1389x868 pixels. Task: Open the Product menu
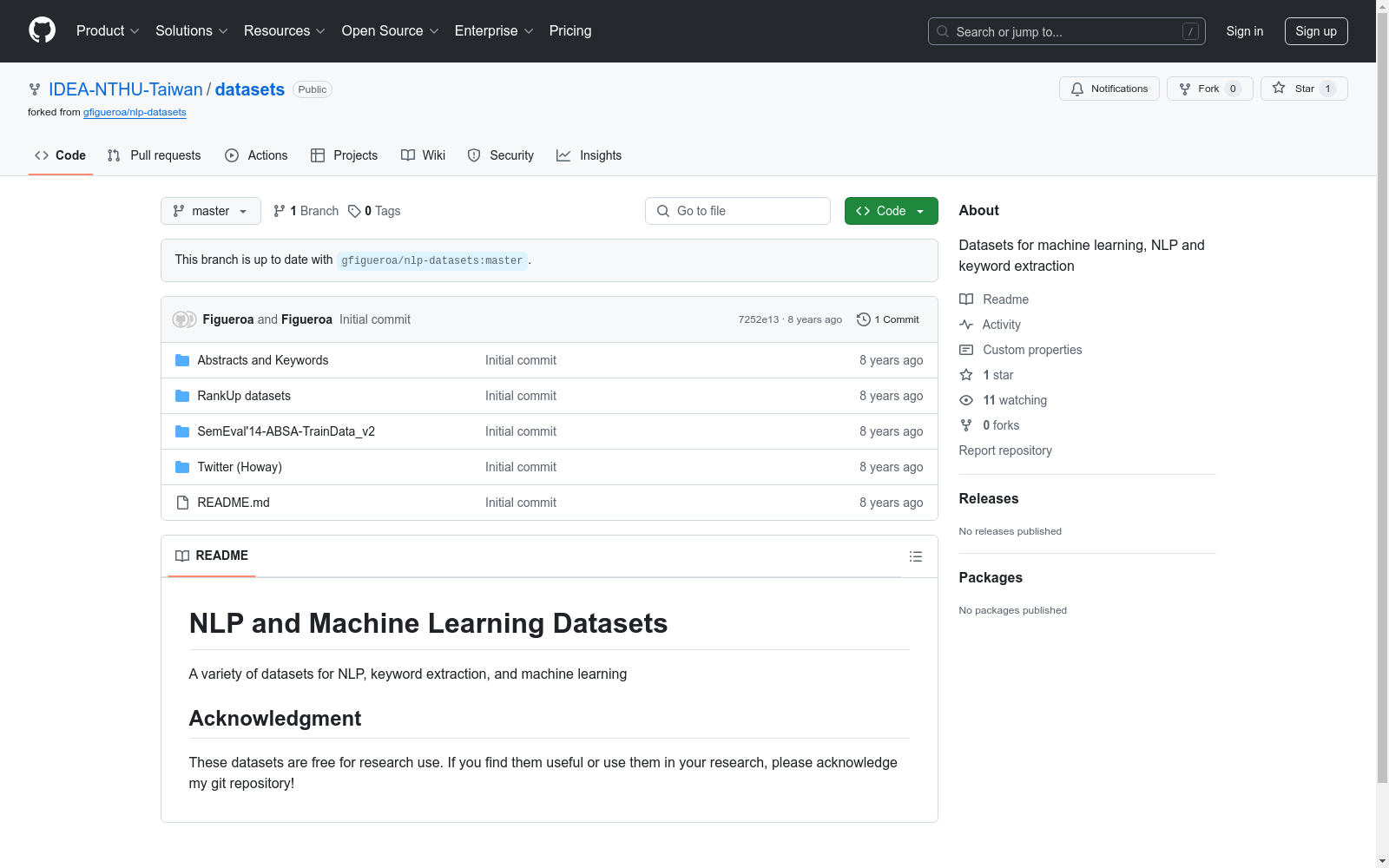108,31
